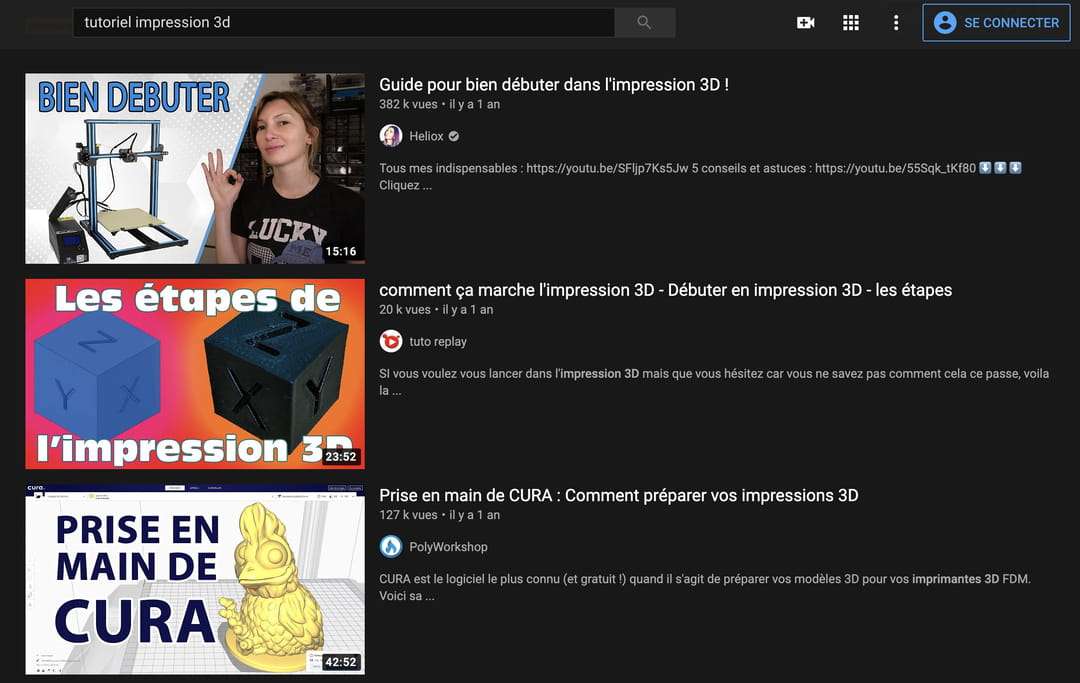Open the 'BIEN DEBUTER' video thumbnail
The width and height of the screenshot is (1080, 683).
[195, 169]
